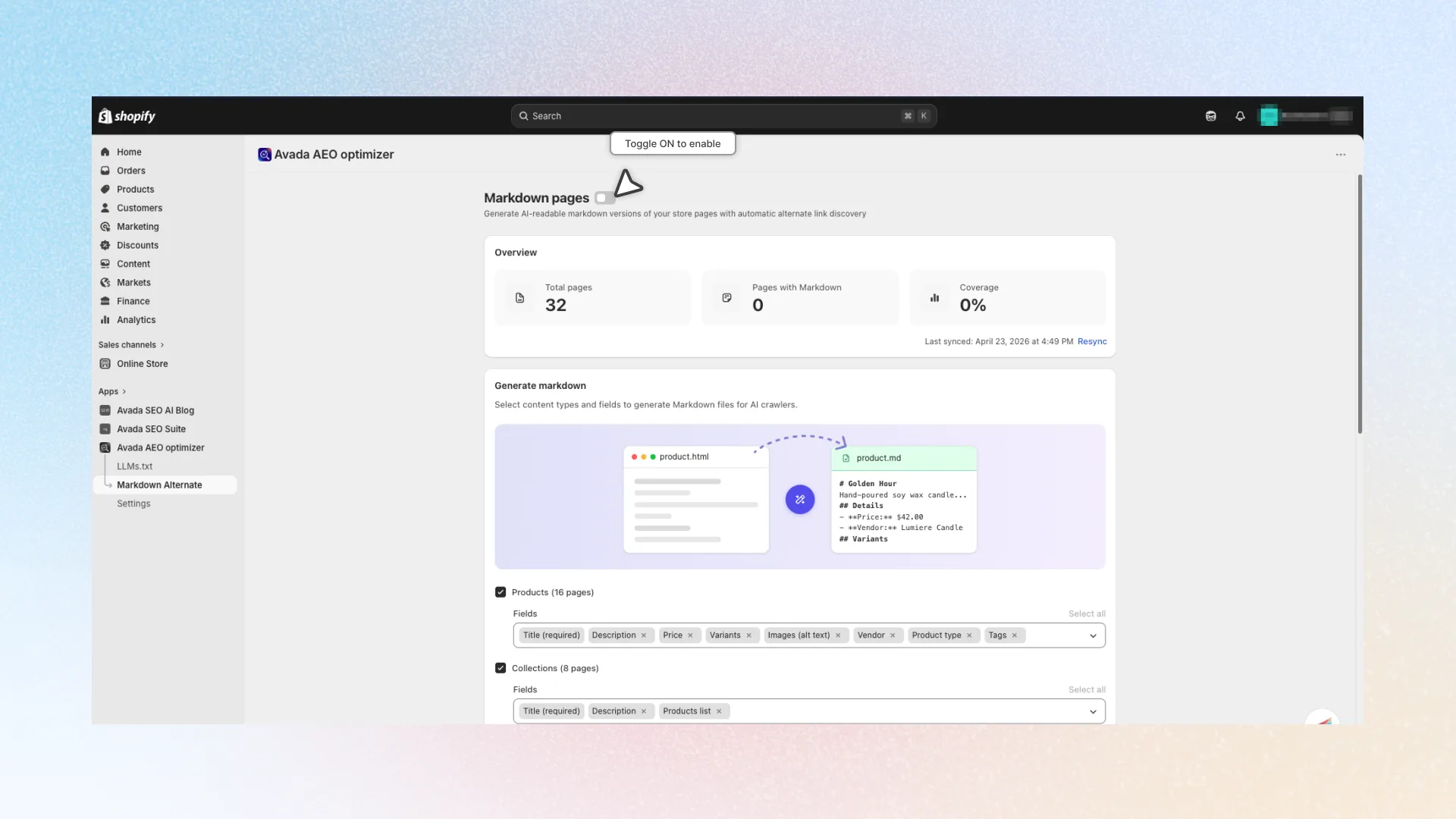Click the Total pages document icon
The height and width of the screenshot is (819, 1456).
pos(519,298)
